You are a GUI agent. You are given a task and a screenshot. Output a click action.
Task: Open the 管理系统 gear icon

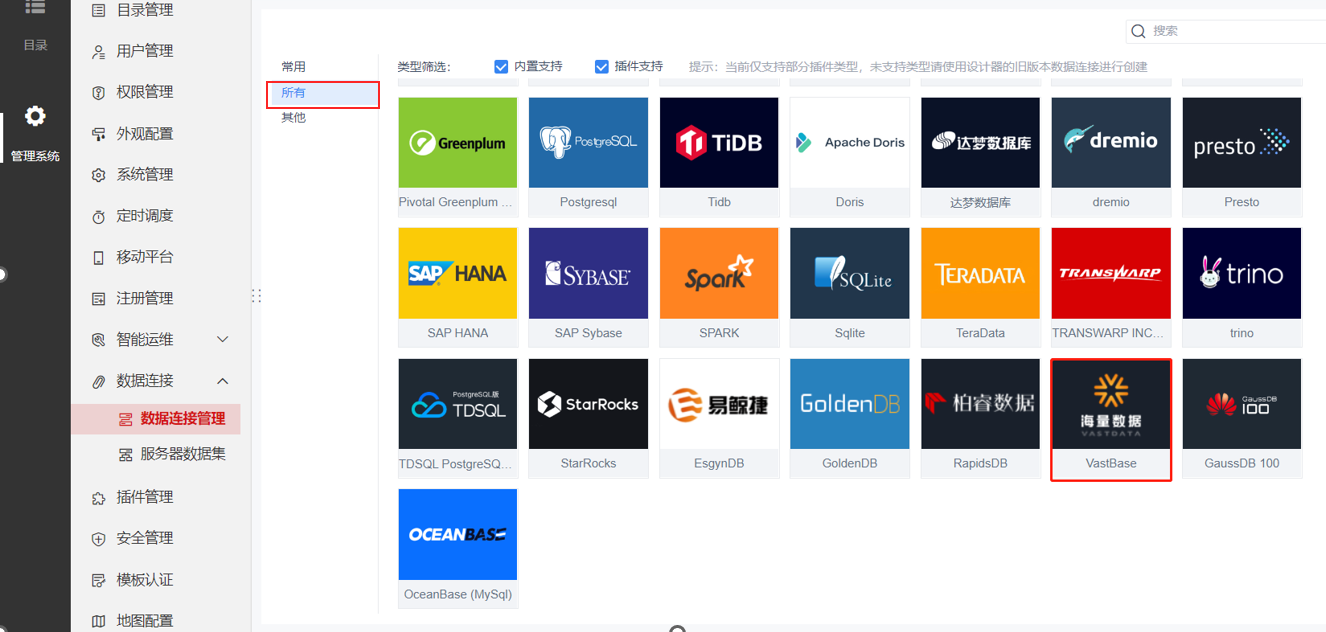click(x=35, y=116)
